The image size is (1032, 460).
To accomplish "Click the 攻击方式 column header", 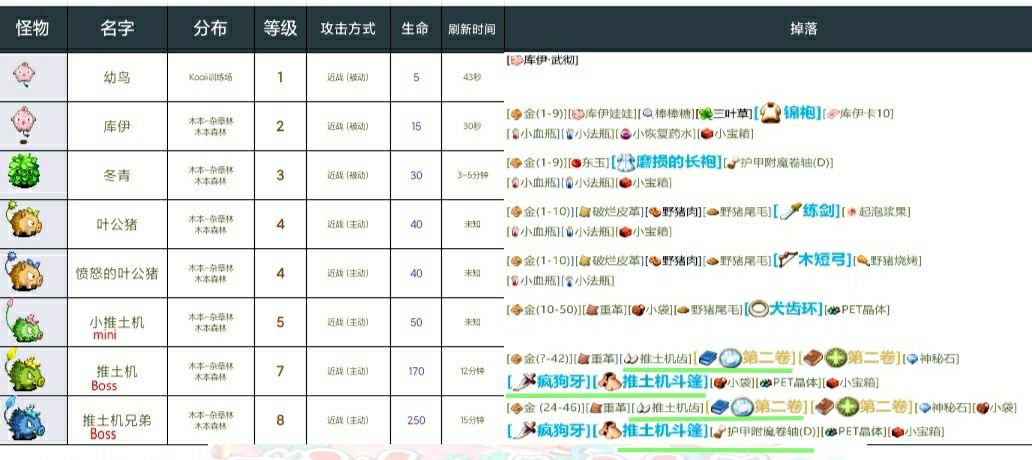I will (348, 28).
